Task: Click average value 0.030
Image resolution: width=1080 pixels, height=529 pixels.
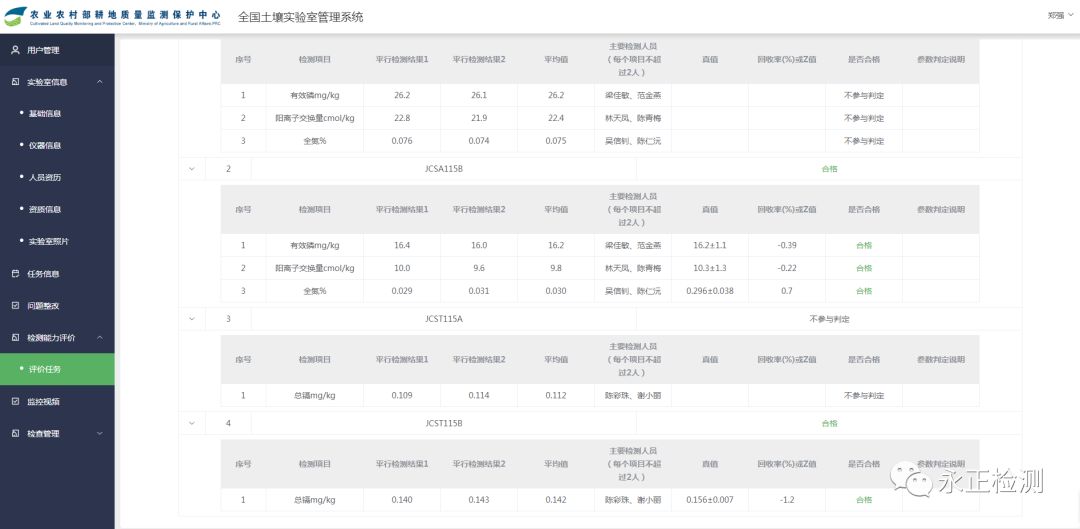Action: coord(556,291)
